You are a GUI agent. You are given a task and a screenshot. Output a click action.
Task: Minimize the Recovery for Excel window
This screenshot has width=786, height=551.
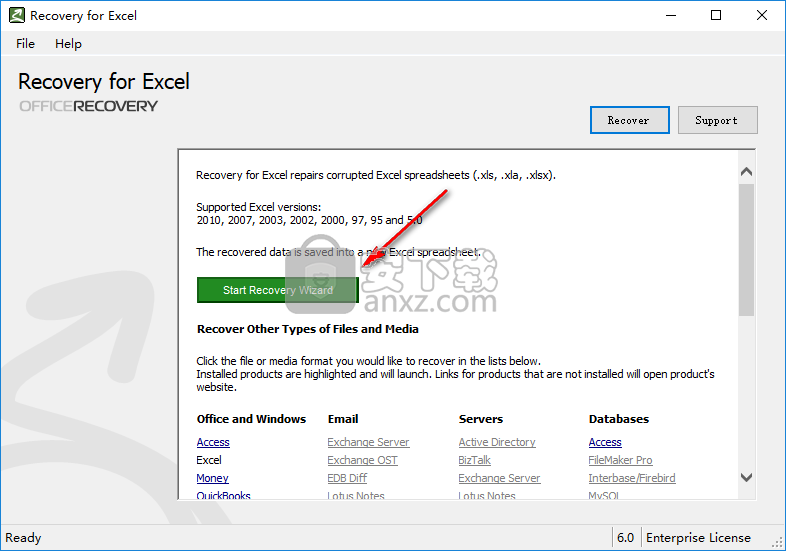pos(671,16)
